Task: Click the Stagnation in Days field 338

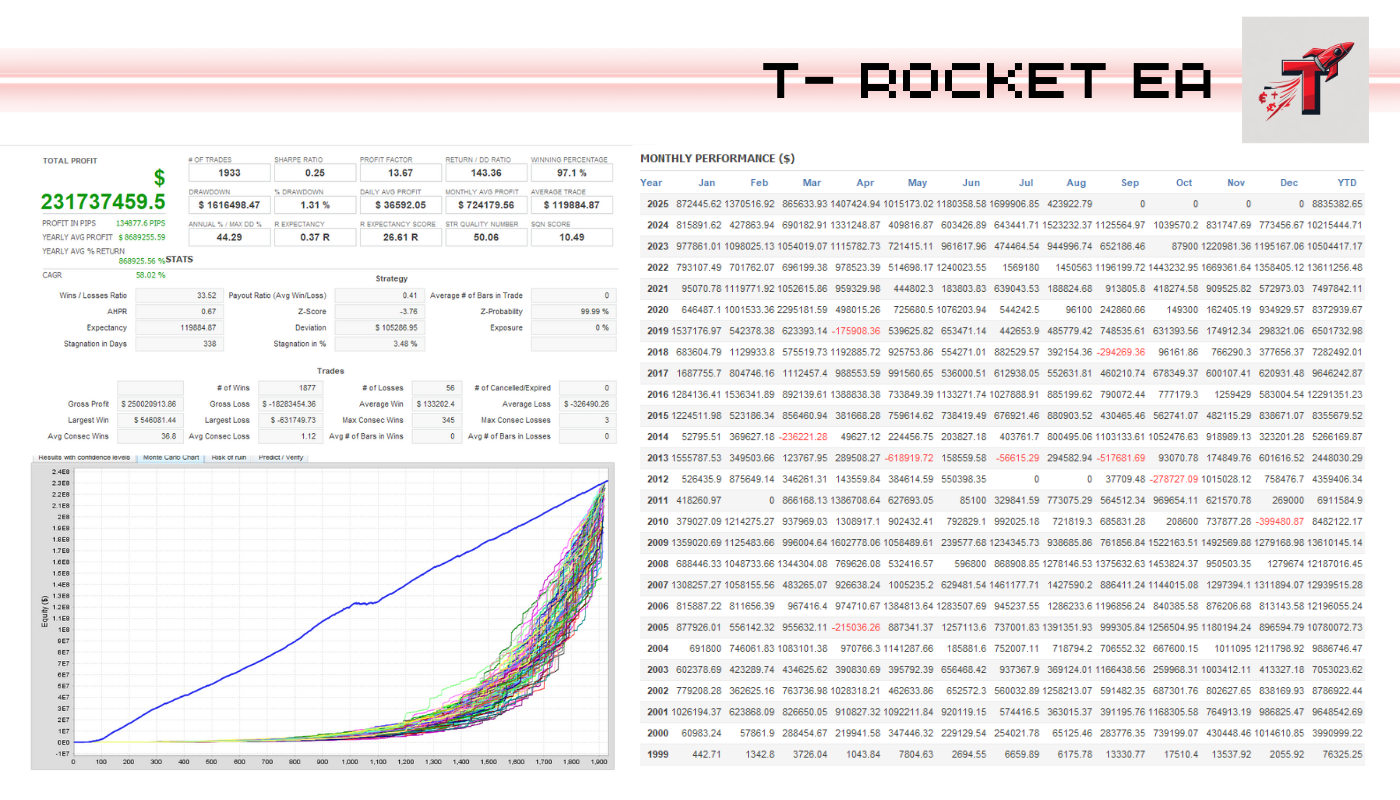Action: 178,343
